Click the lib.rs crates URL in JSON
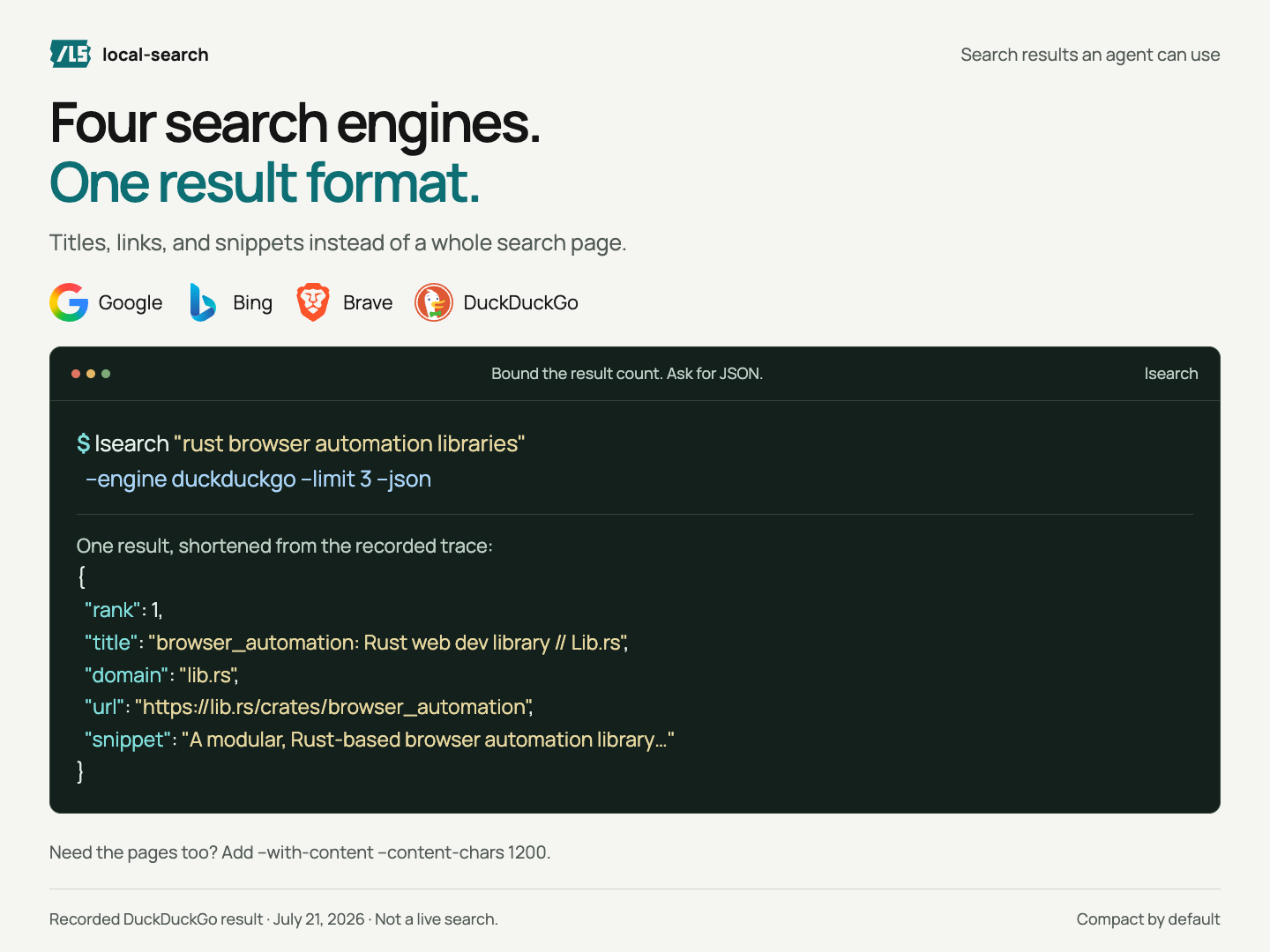 333,707
